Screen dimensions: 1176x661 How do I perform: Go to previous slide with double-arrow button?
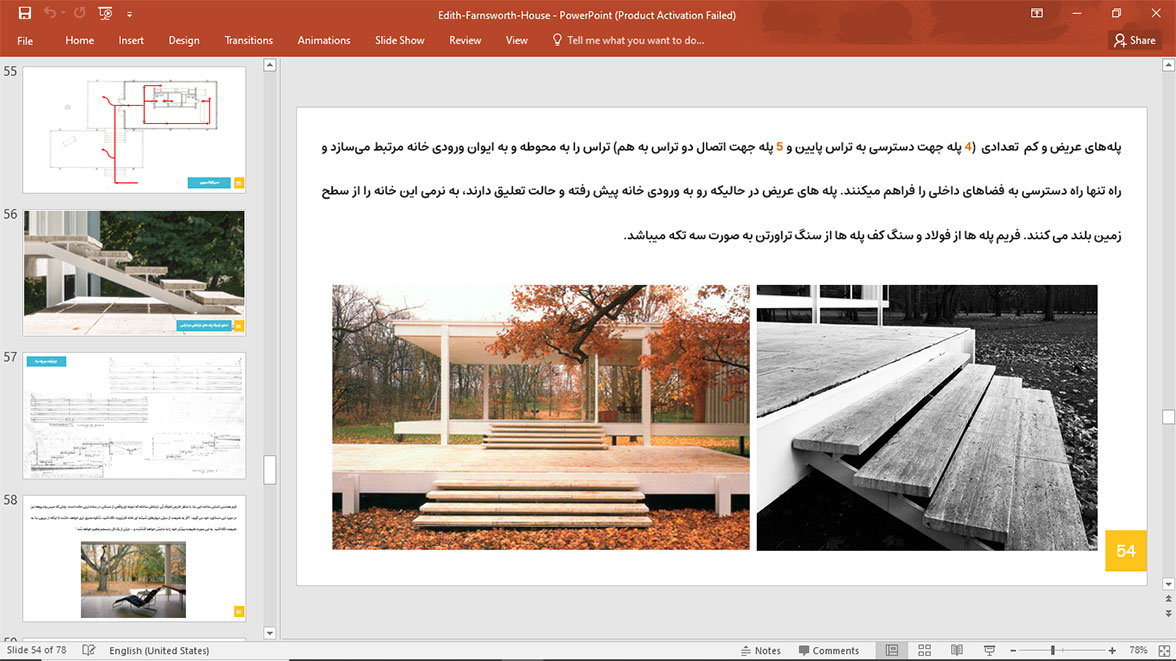[x=1168, y=599]
